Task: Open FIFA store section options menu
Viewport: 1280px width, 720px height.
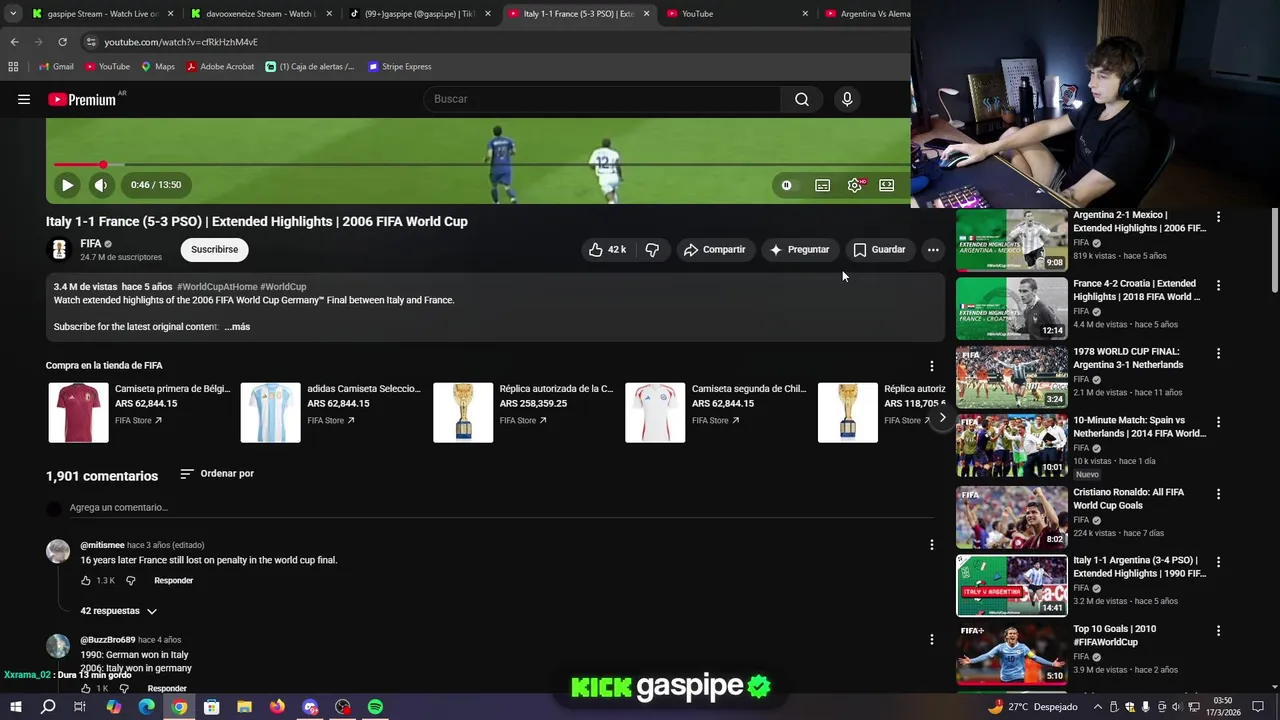Action: click(x=931, y=366)
